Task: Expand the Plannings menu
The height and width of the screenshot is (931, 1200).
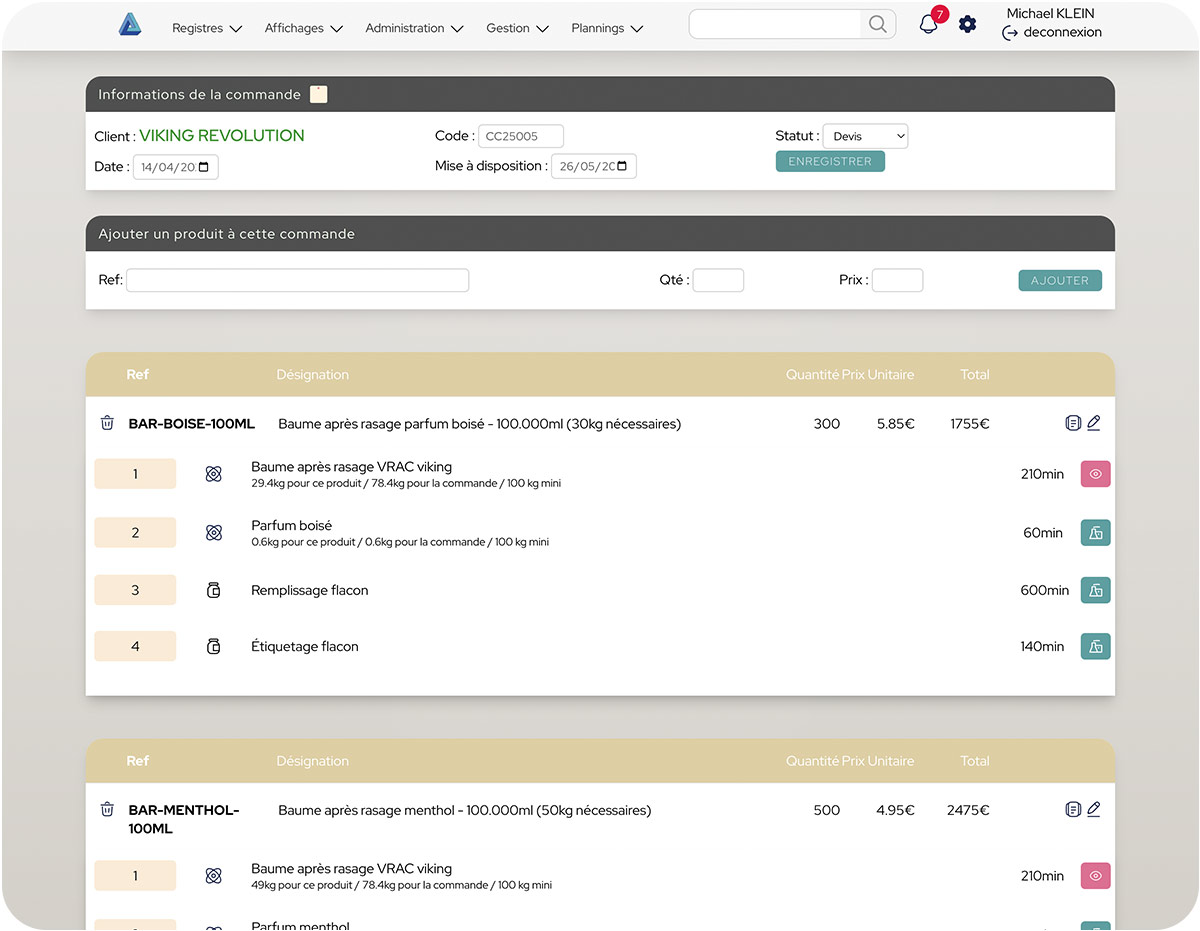Action: pos(606,28)
